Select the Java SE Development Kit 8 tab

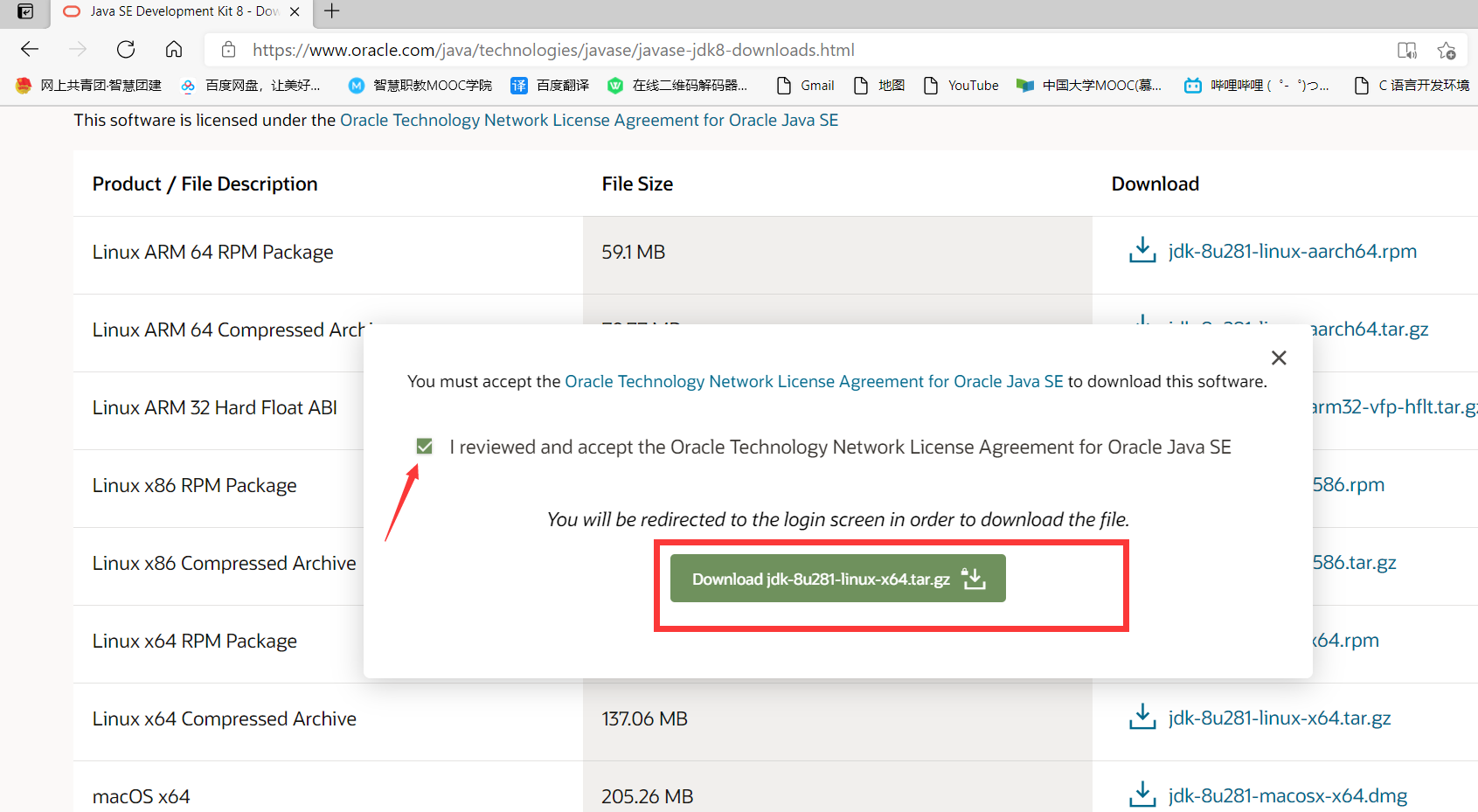coord(182,11)
